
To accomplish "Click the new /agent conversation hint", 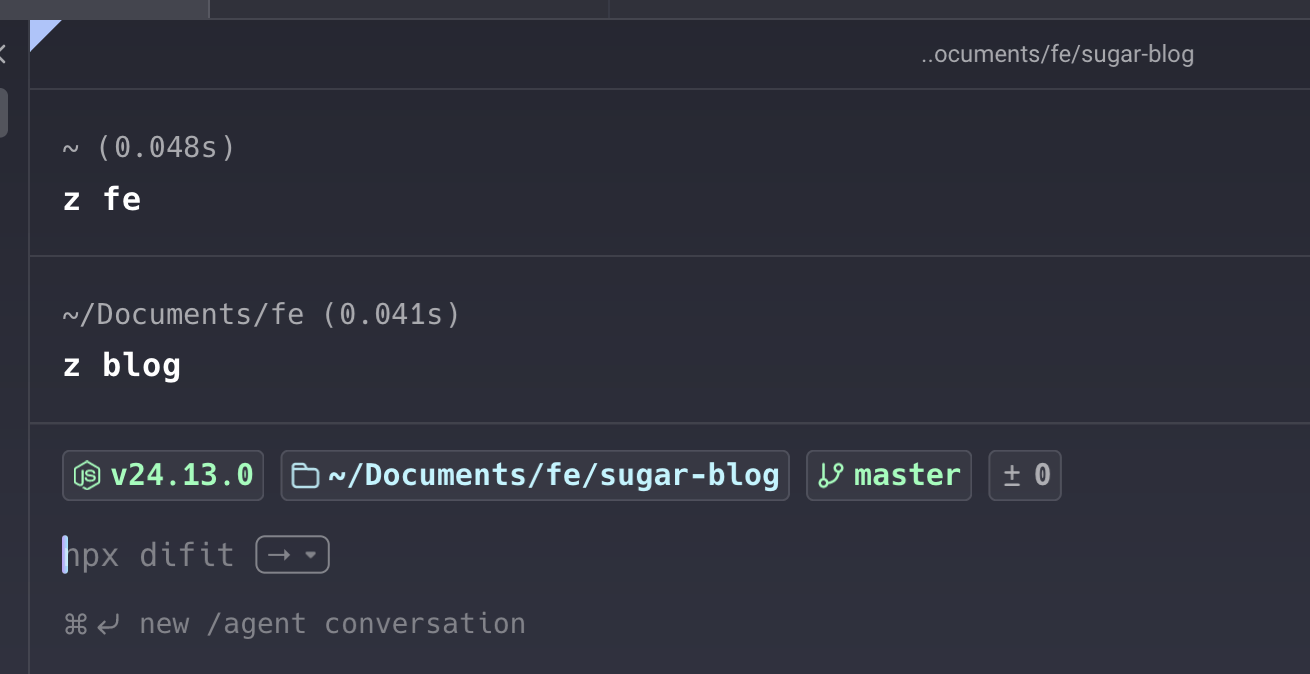I will (x=332, y=624).
